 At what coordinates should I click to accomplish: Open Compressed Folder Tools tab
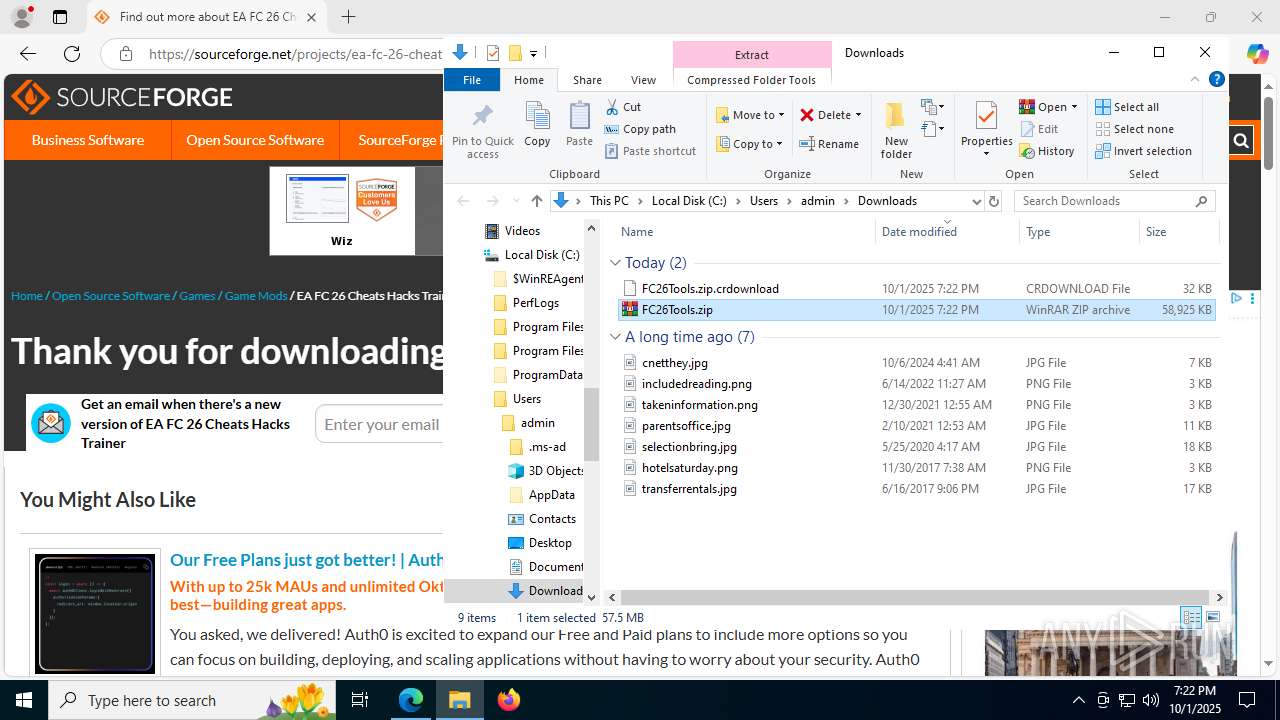coord(751,80)
